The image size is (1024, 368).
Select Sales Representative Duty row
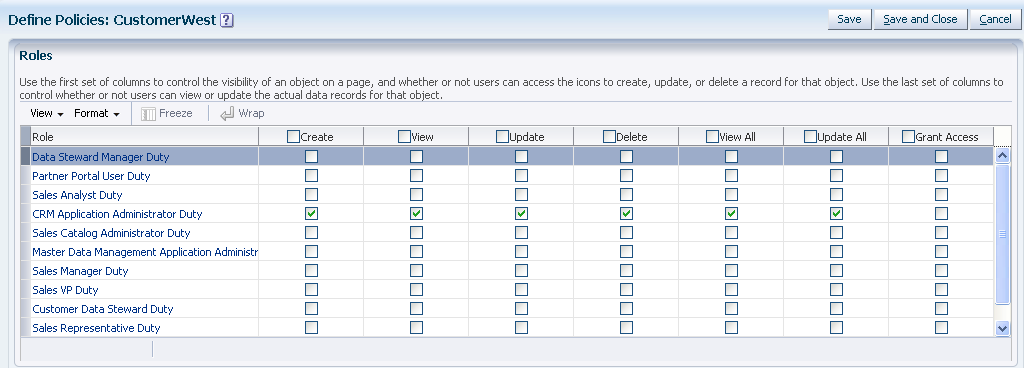click(x=507, y=328)
